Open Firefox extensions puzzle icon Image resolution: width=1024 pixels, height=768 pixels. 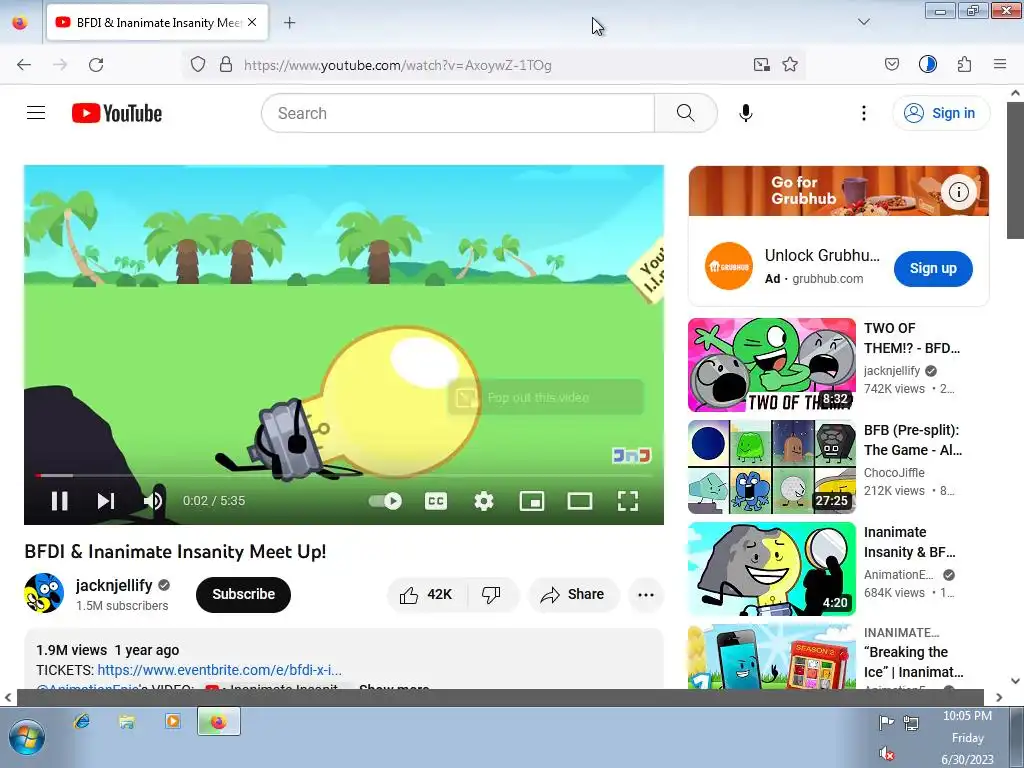point(964,65)
